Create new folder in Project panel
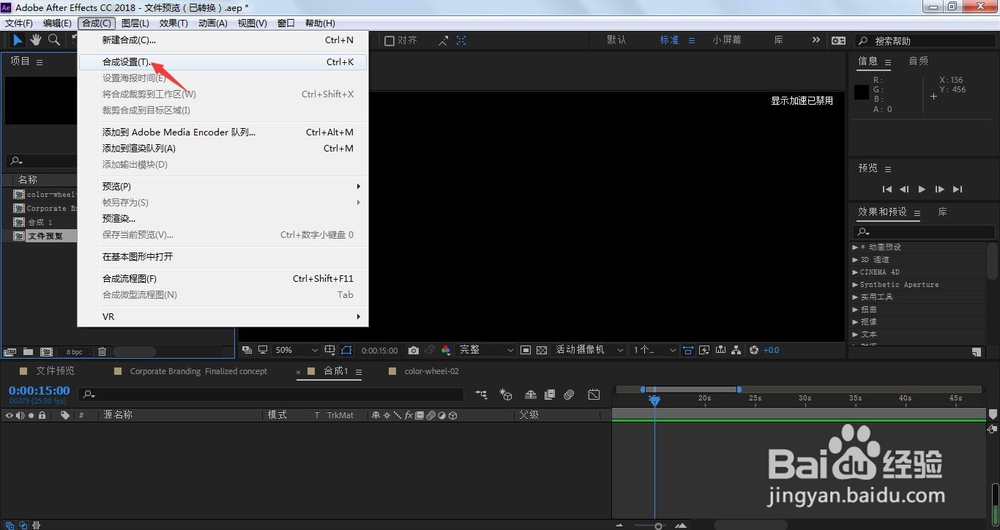1000x530 pixels. [x=28, y=351]
